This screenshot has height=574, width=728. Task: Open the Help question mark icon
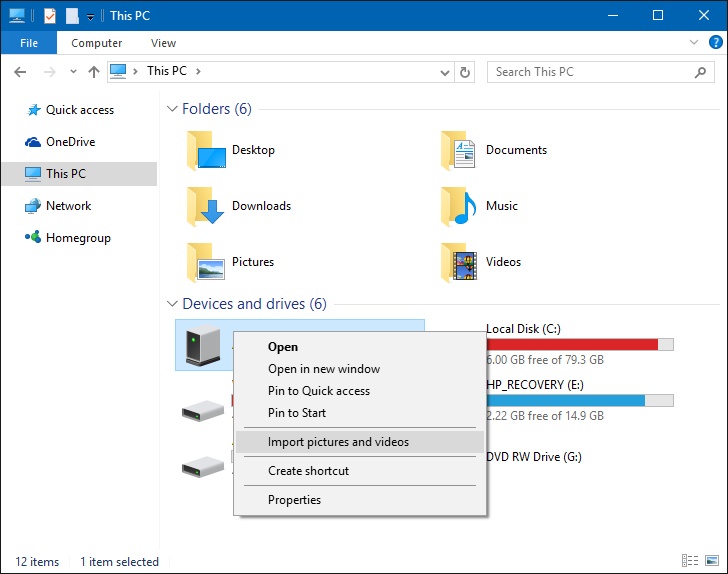coord(715,42)
